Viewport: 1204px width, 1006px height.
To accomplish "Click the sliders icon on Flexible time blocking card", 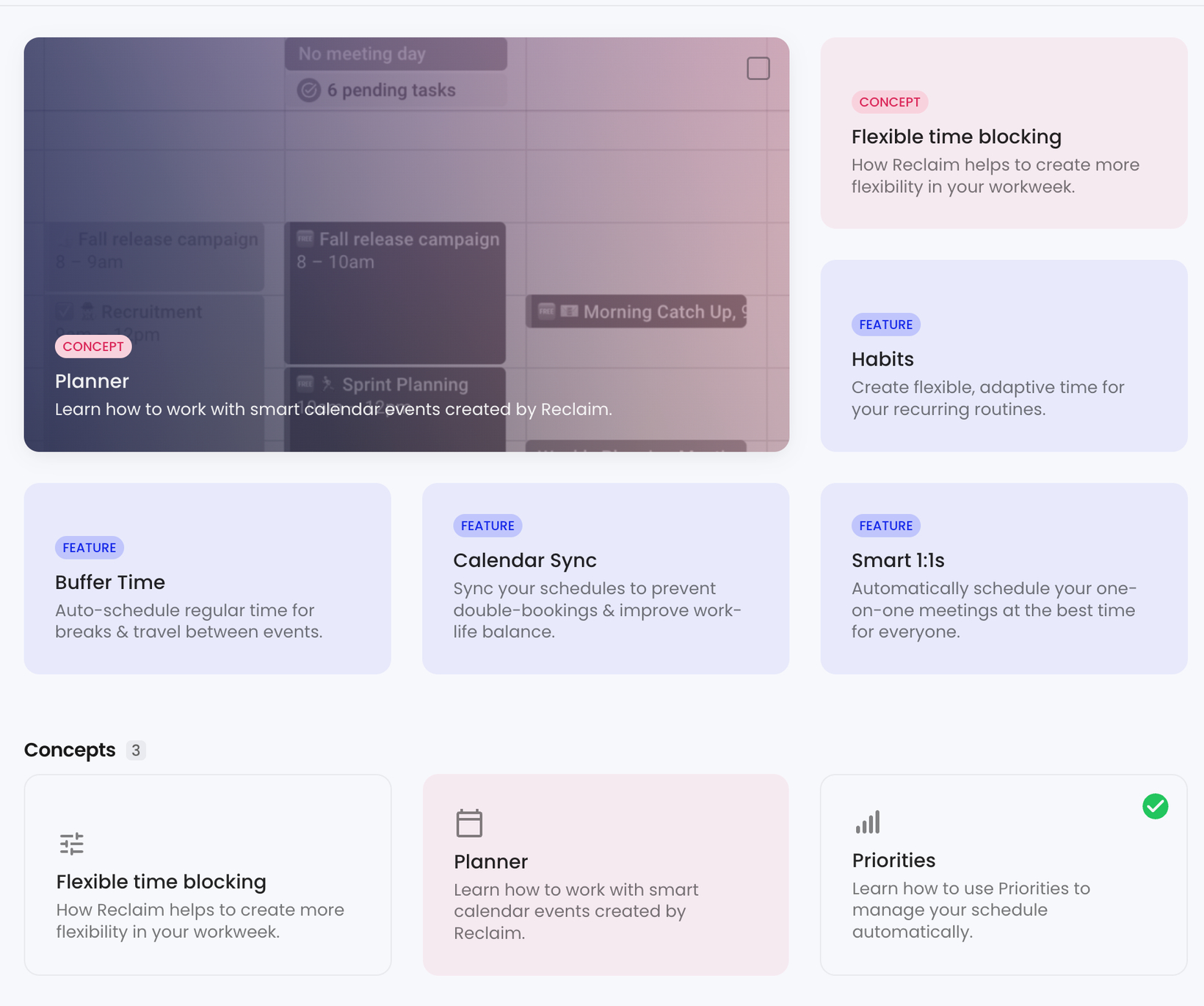I will tap(72, 844).
